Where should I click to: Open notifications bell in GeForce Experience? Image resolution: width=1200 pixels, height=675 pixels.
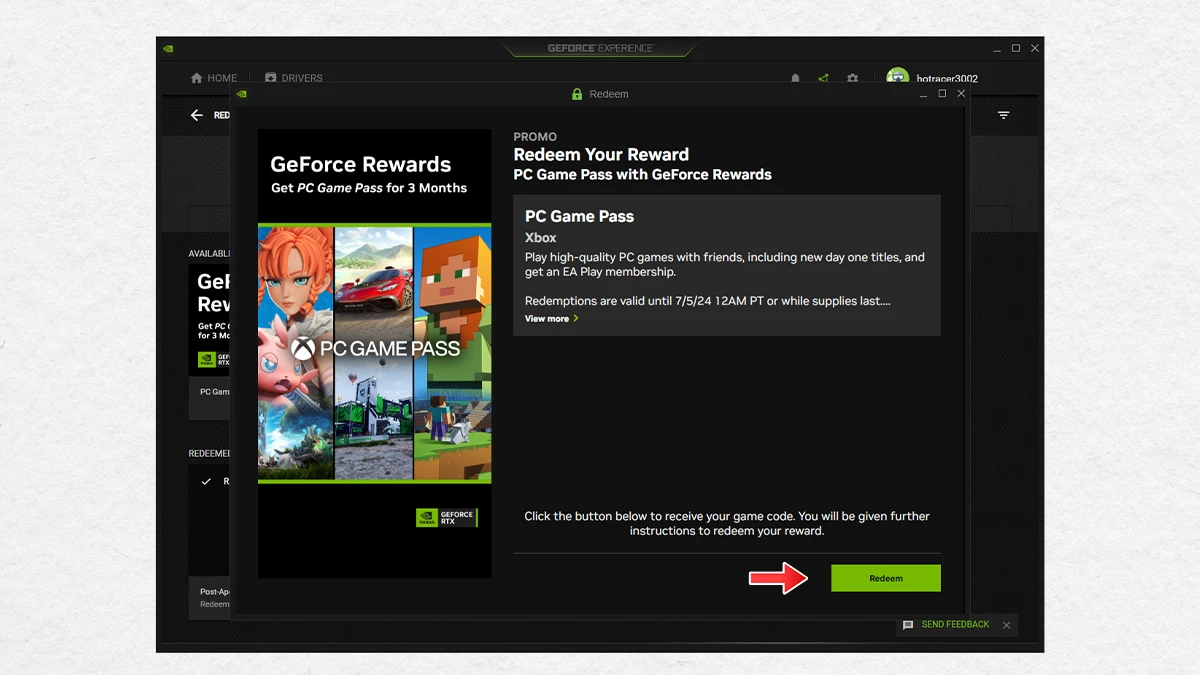coord(796,78)
